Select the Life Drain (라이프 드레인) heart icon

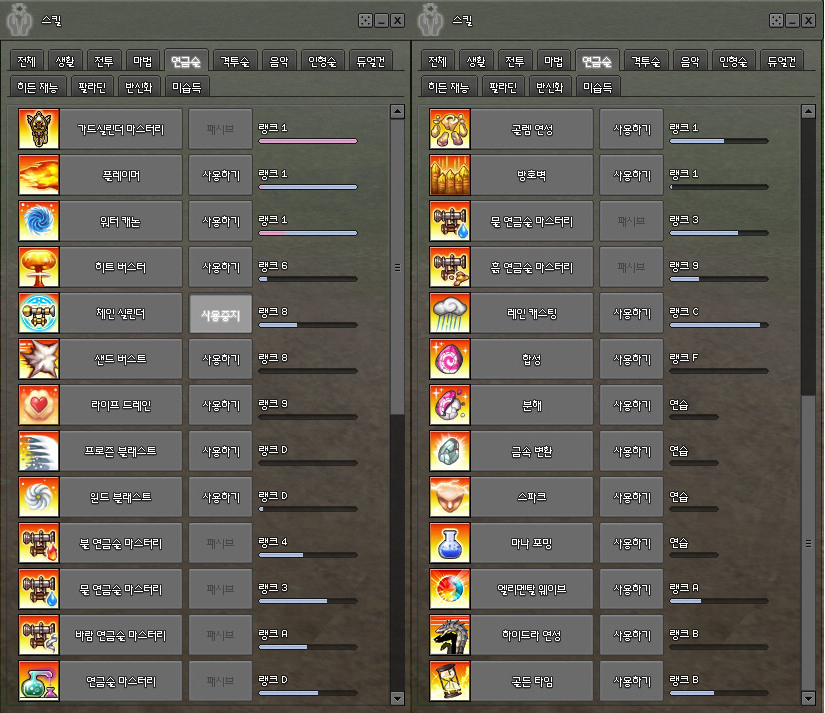pyautogui.click(x=39, y=405)
